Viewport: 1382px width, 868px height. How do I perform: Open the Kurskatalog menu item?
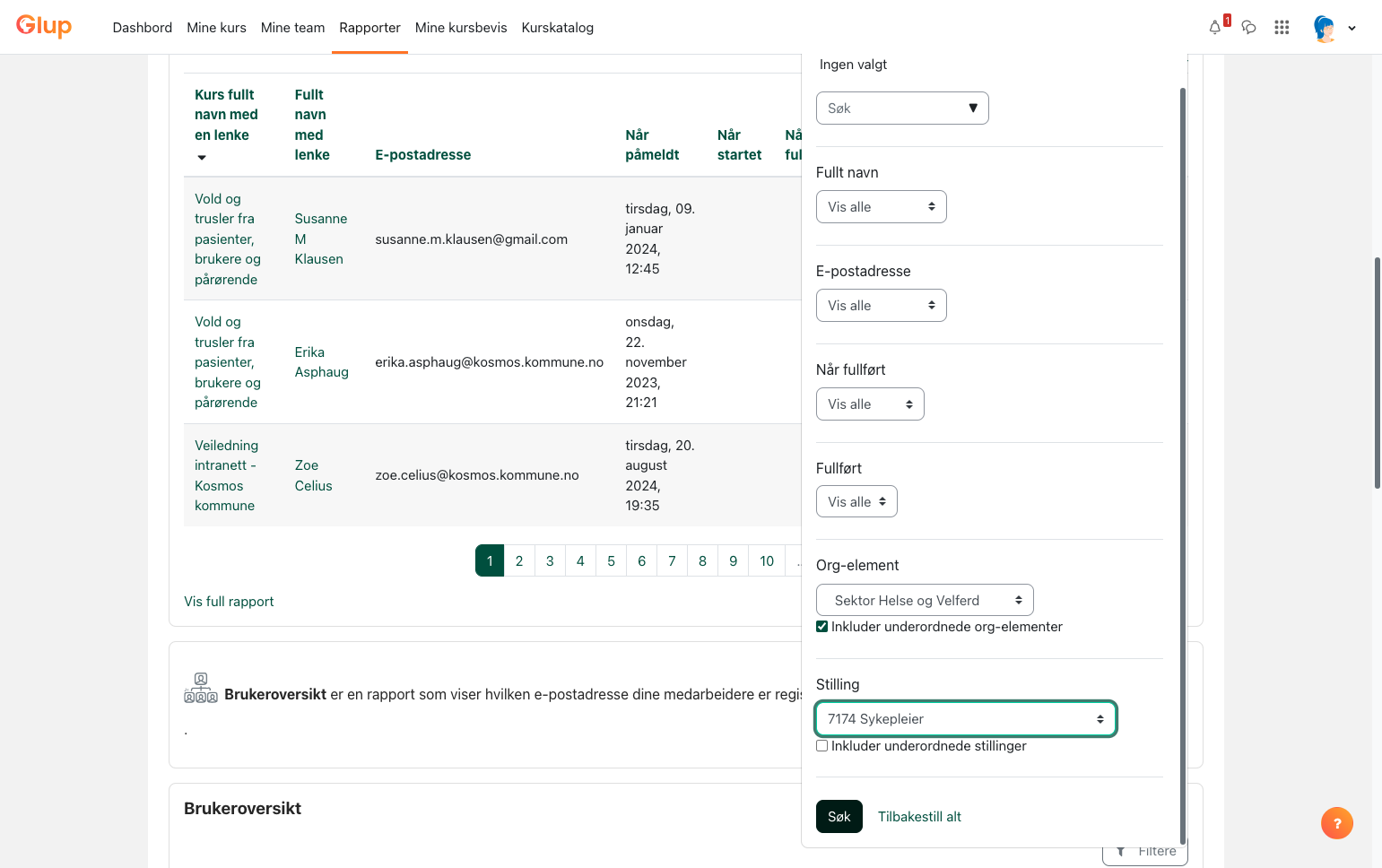[x=558, y=28]
